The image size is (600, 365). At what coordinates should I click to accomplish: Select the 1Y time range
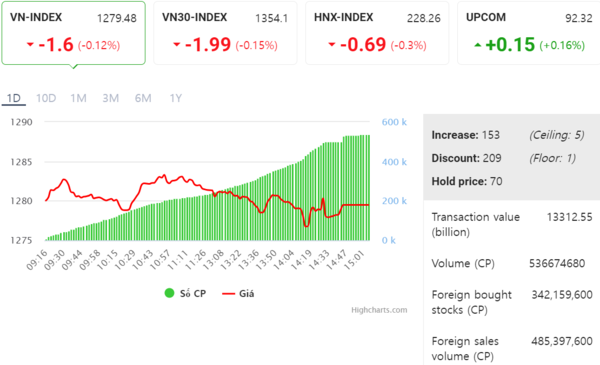[176, 98]
